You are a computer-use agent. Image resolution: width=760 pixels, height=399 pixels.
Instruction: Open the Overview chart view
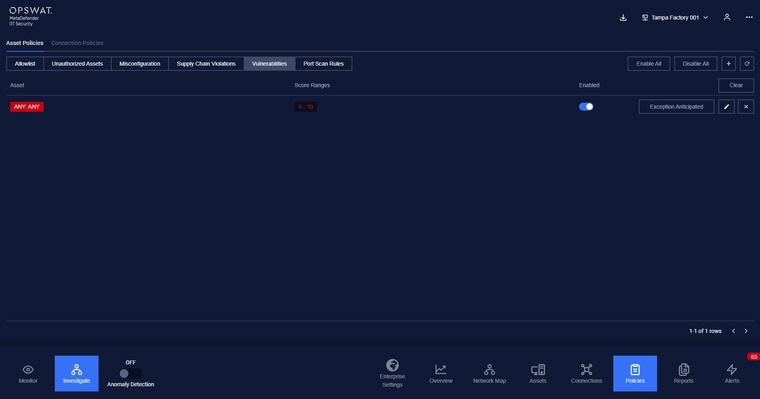(441, 373)
